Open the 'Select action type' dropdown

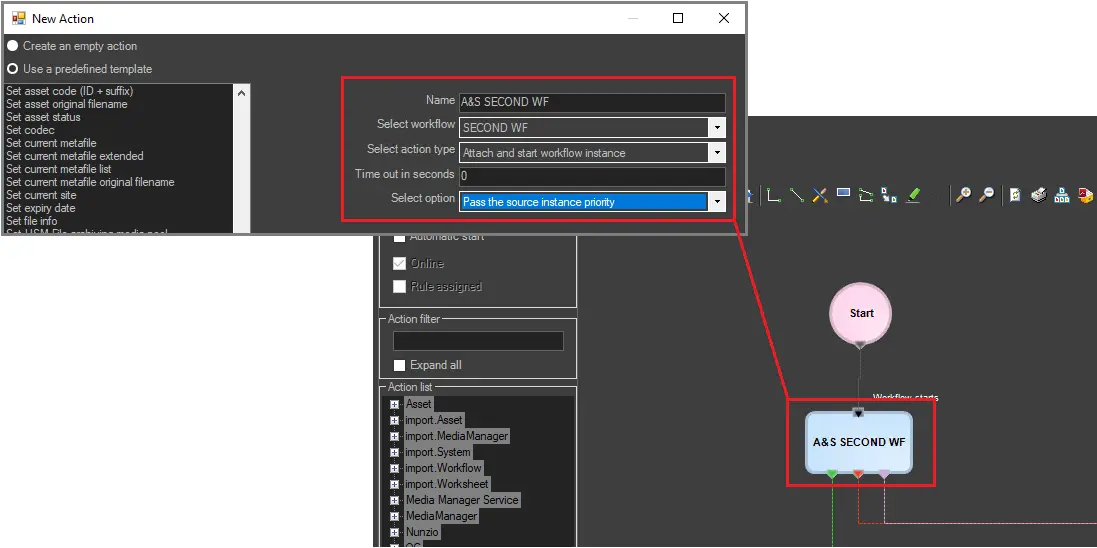click(x=716, y=153)
